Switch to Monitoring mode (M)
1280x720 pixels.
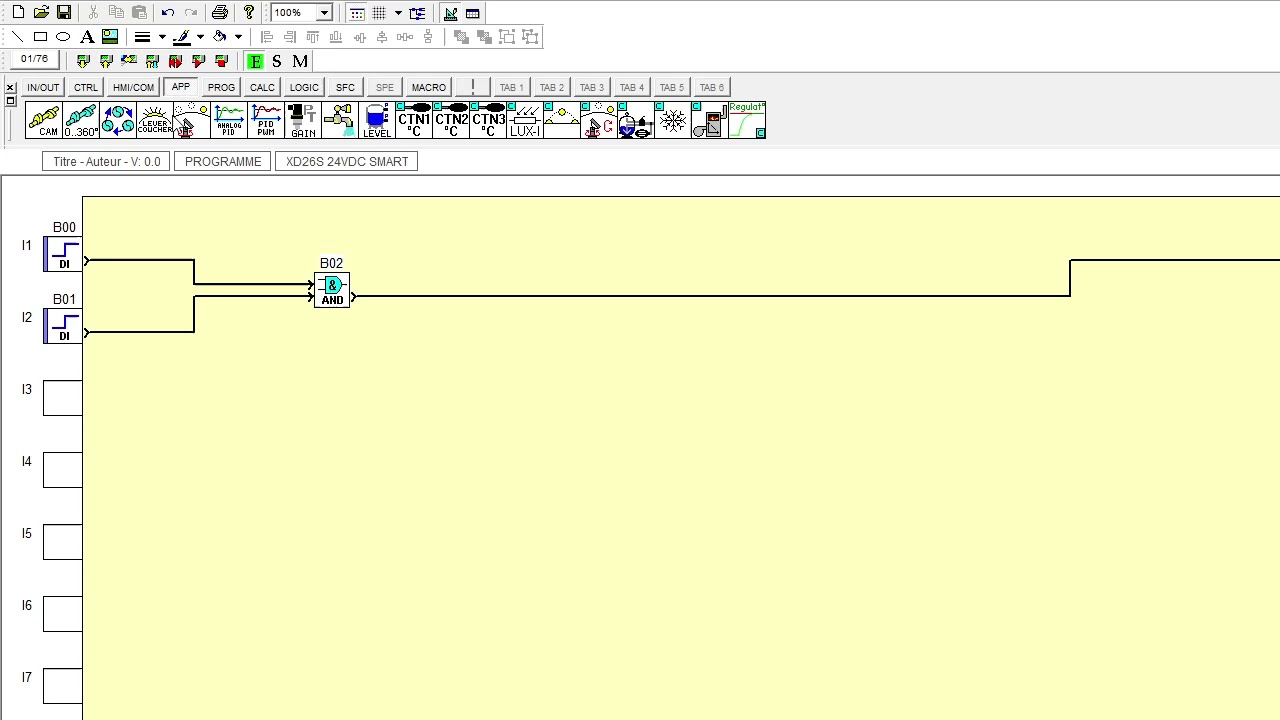point(300,61)
